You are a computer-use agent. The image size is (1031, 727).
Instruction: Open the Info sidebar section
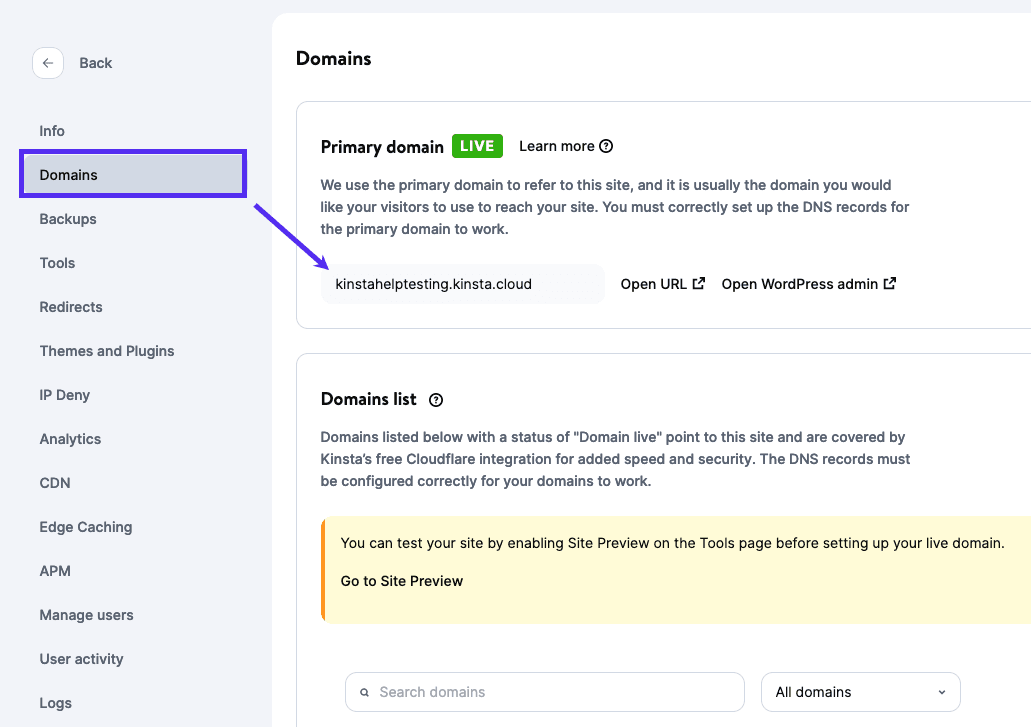[52, 131]
